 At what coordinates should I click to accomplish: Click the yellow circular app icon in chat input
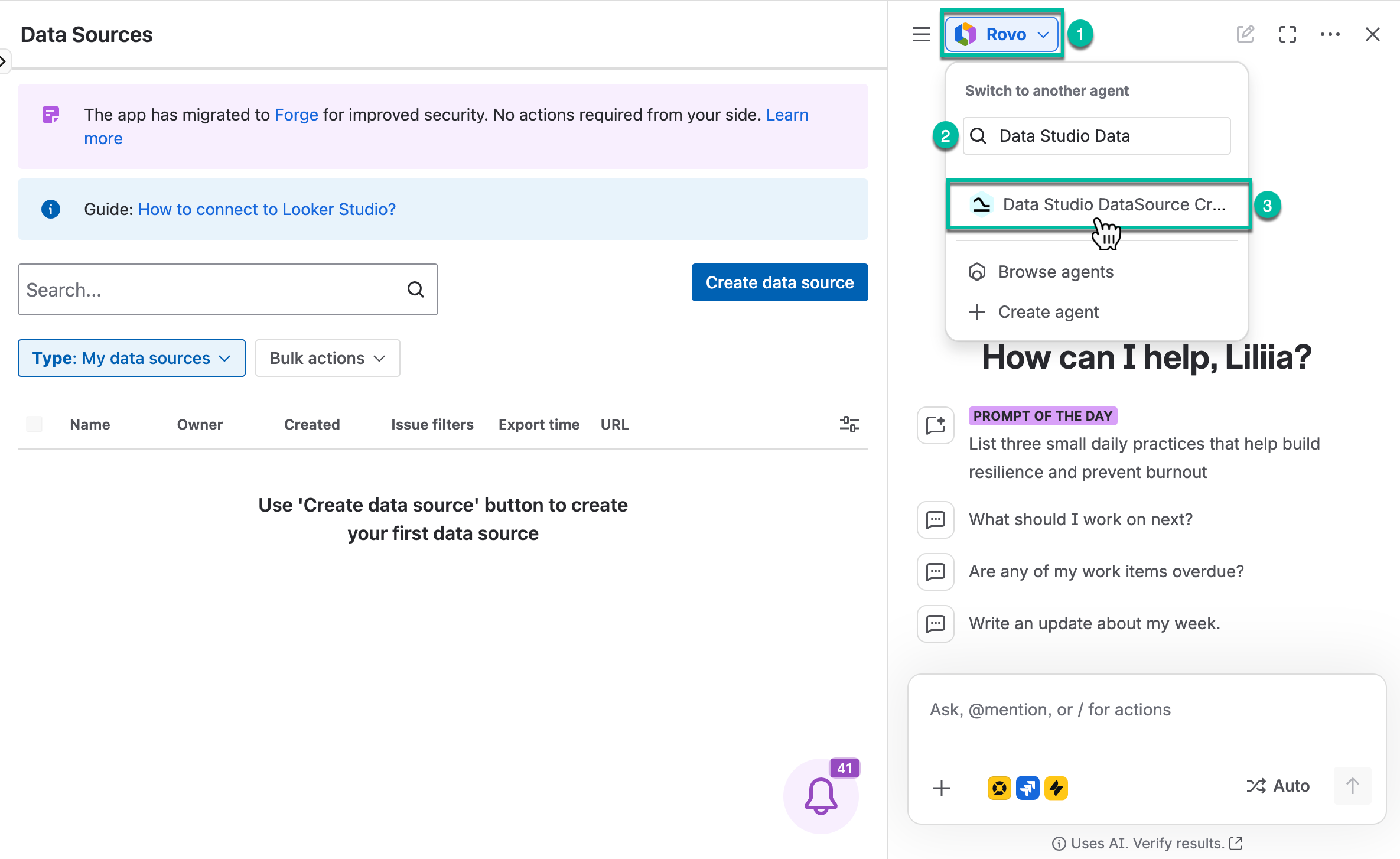click(999, 788)
